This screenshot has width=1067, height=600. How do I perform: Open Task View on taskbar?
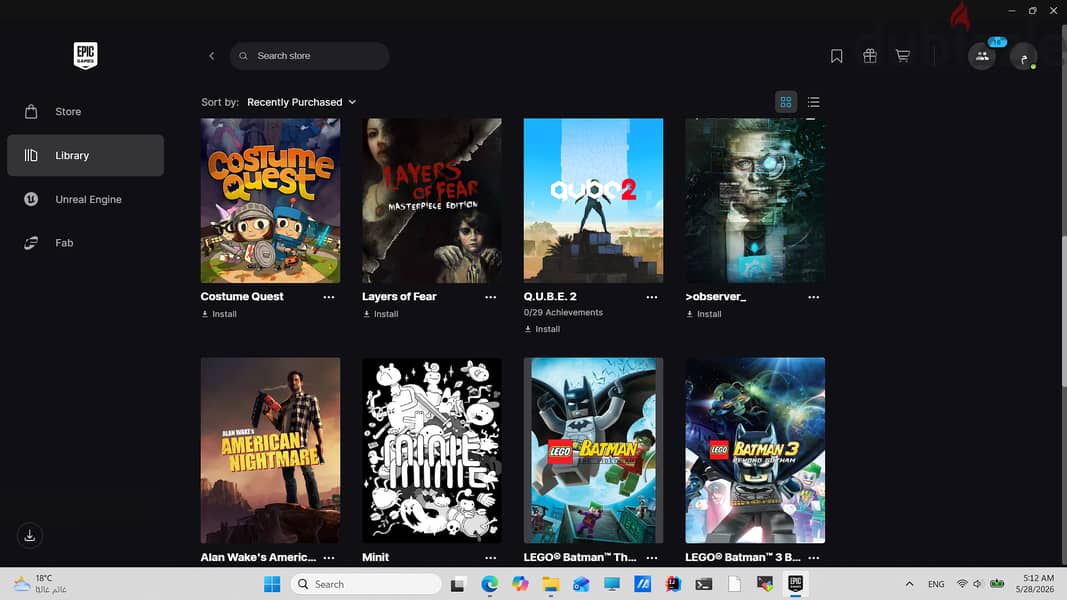[458, 584]
